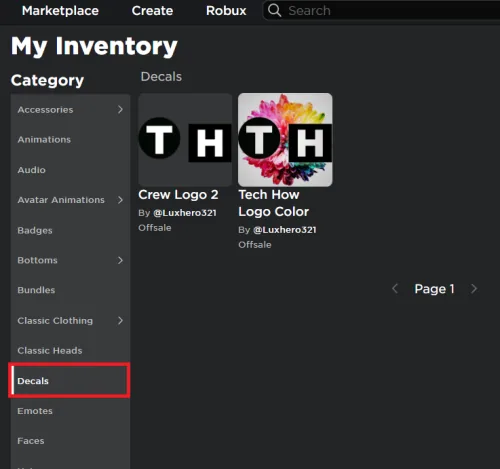Viewport: 500px width, 469px height.
Task: Click the search magnifier icon
Action: click(274, 10)
